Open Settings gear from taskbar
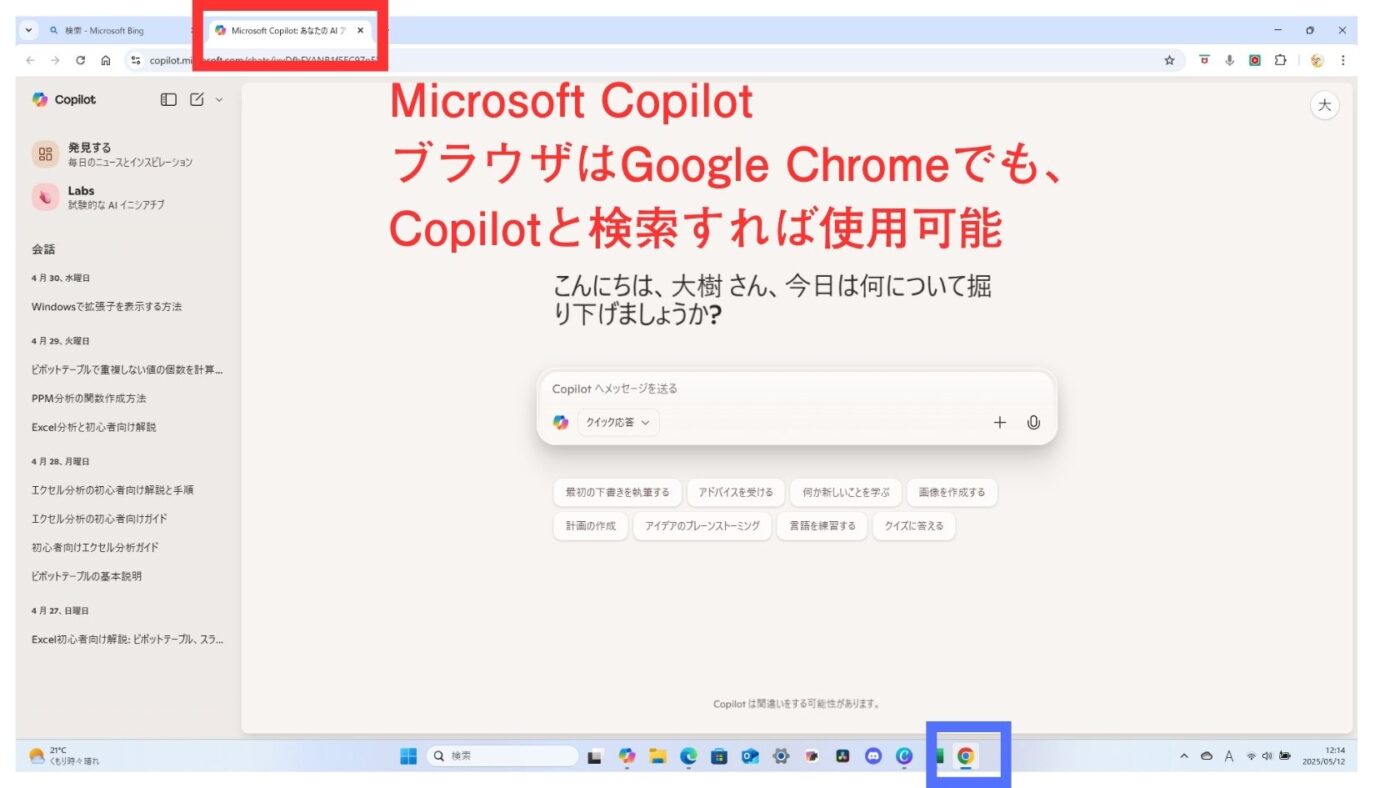Viewport: 1400px width, 788px height. (x=781, y=757)
